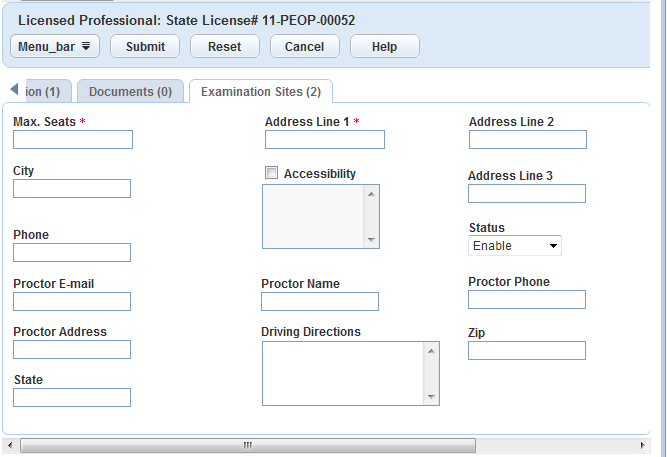
Task: Select the Proctor E-mail text box
Action: point(72,302)
